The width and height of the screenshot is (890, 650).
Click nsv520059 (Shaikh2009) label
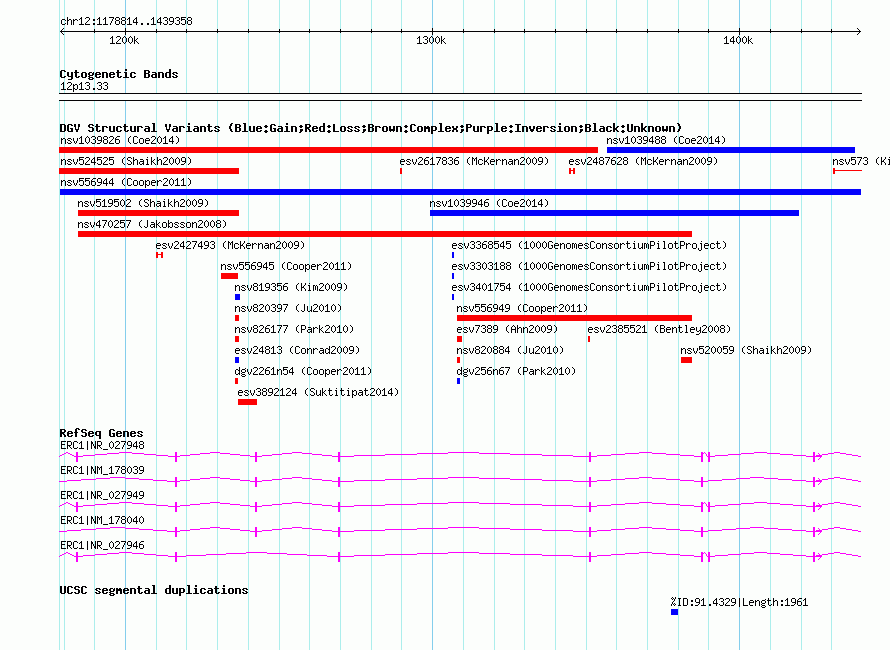pos(746,350)
